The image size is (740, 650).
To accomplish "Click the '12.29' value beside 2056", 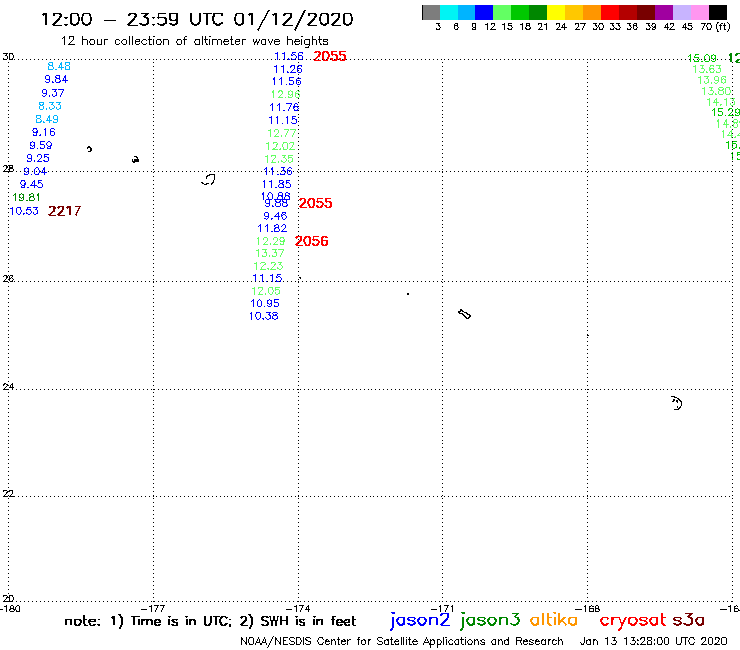I will (x=270, y=241).
